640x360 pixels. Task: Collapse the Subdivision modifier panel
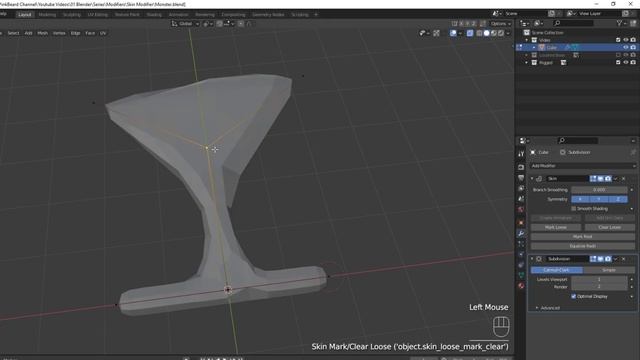pyautogui.click(x=532, y=259)
